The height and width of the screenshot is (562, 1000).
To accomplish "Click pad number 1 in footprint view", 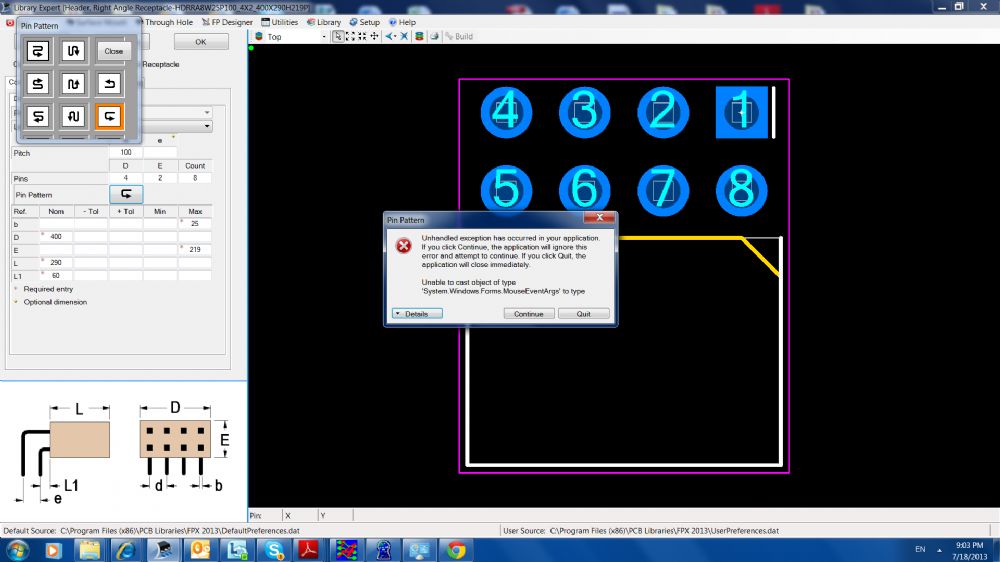I will pyautogui.click(x=741, y=112).
